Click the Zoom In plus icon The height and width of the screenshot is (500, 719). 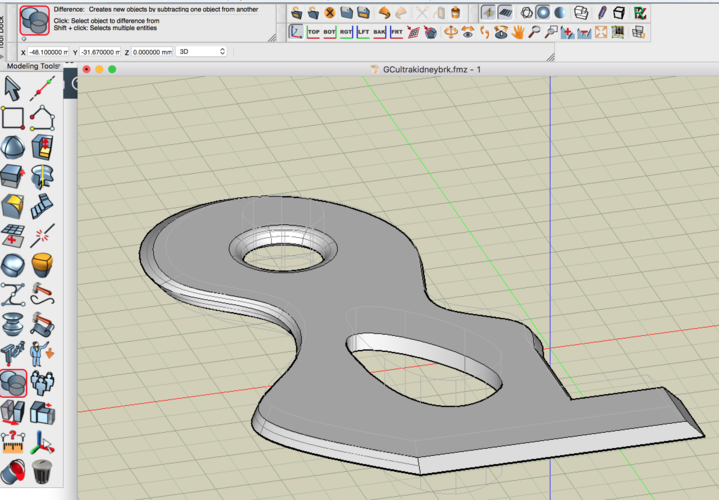pyautogui.click(x=567, y=32)
